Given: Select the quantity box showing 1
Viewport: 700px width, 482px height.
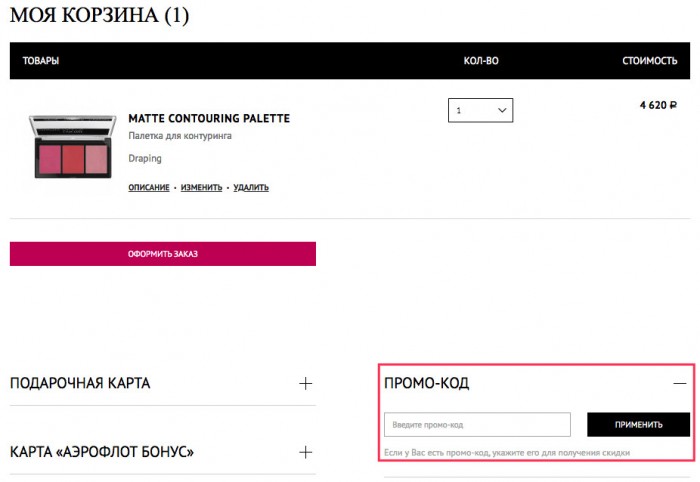Looking at the screenshot, I should point(480,110).
